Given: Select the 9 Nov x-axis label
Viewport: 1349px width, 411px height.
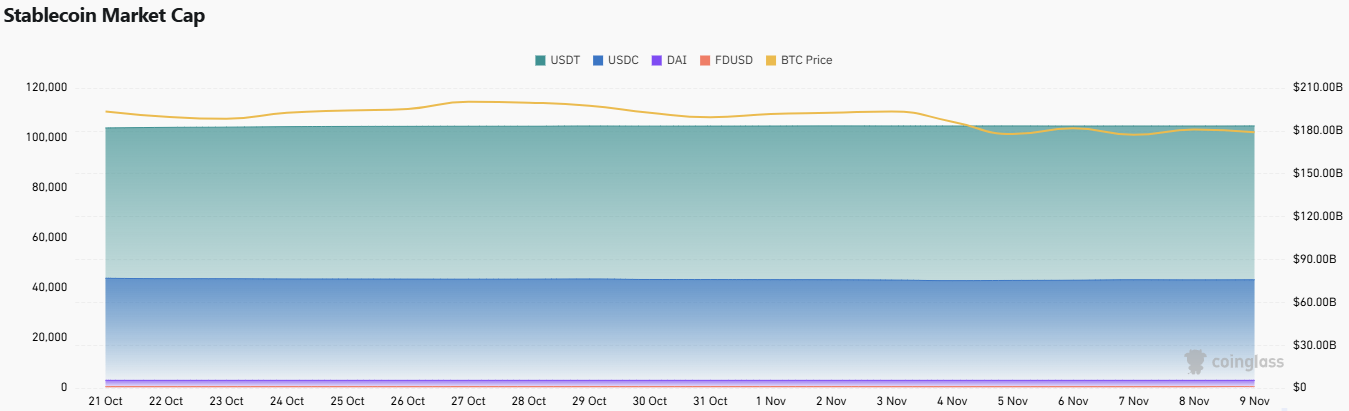Looking at the screenshot, I should (1253, 401).
